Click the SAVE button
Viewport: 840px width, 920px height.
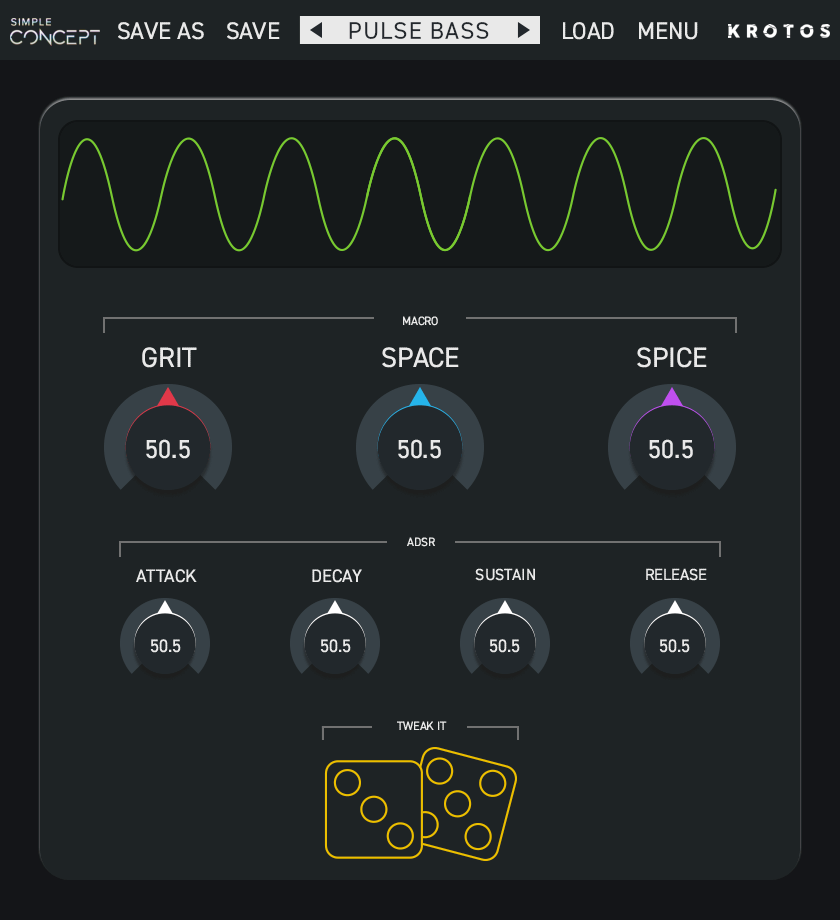point(253,31)
